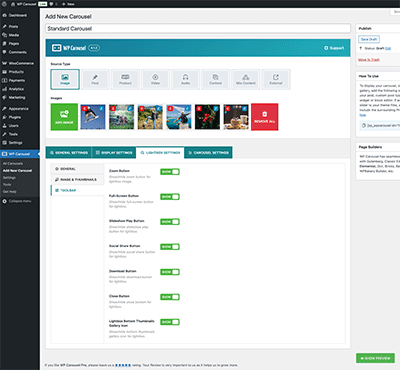
Task: Toggle the Slideshow Play Button switch
Action: point(170,222)
